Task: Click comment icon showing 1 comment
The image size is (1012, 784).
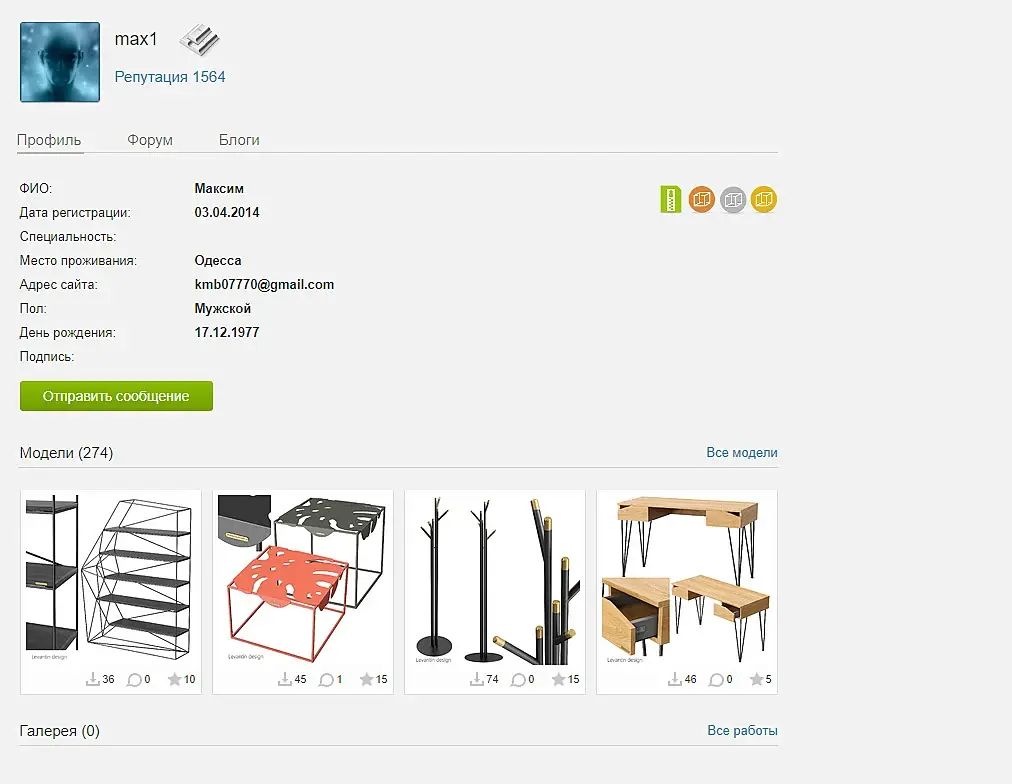Action: click(326, 679)
